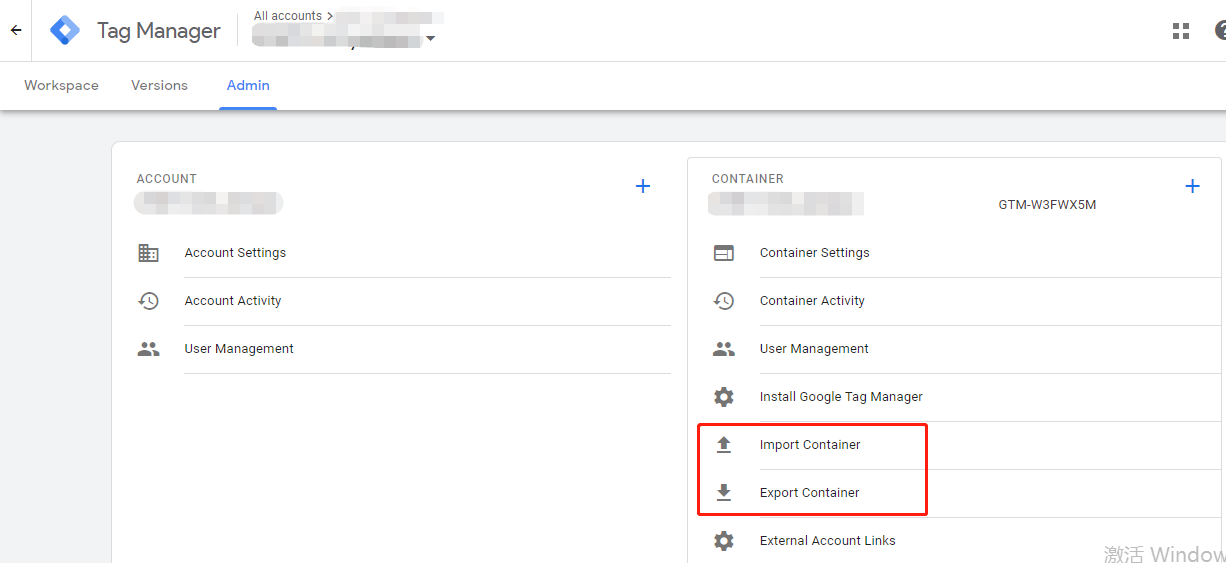1226x563 pixels.
Task: Open Account Activity
Action: coord(233,301)
